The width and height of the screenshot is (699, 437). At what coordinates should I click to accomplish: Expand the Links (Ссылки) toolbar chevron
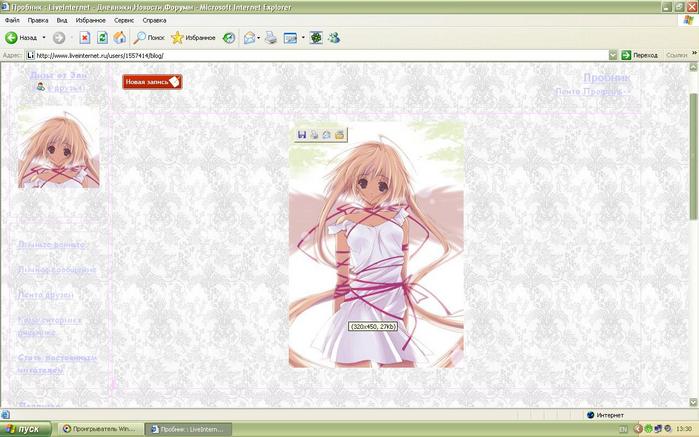coord(694,53)
